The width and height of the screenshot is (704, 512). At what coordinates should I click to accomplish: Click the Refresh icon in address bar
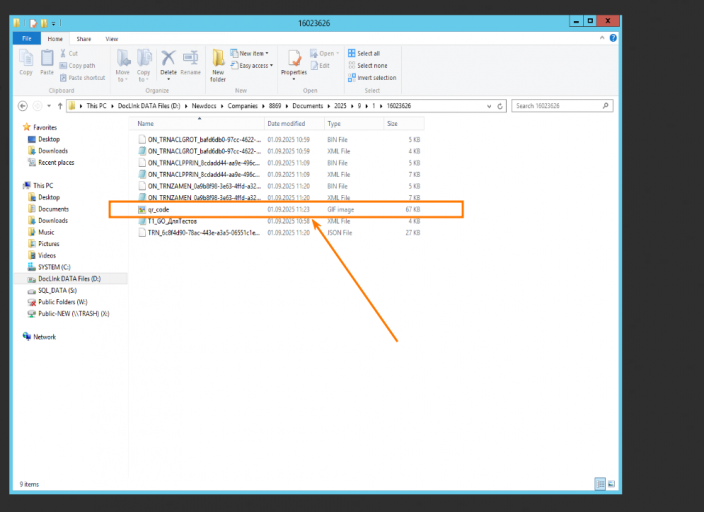500,106
